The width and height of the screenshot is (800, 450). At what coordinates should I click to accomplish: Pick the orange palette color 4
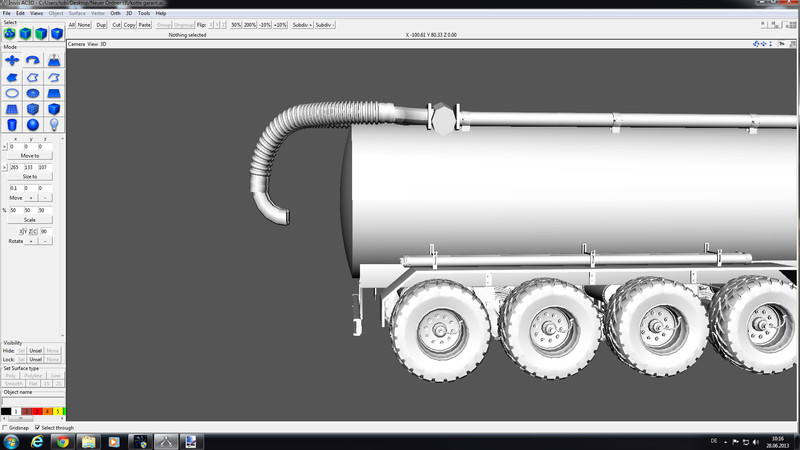point(47,411)
